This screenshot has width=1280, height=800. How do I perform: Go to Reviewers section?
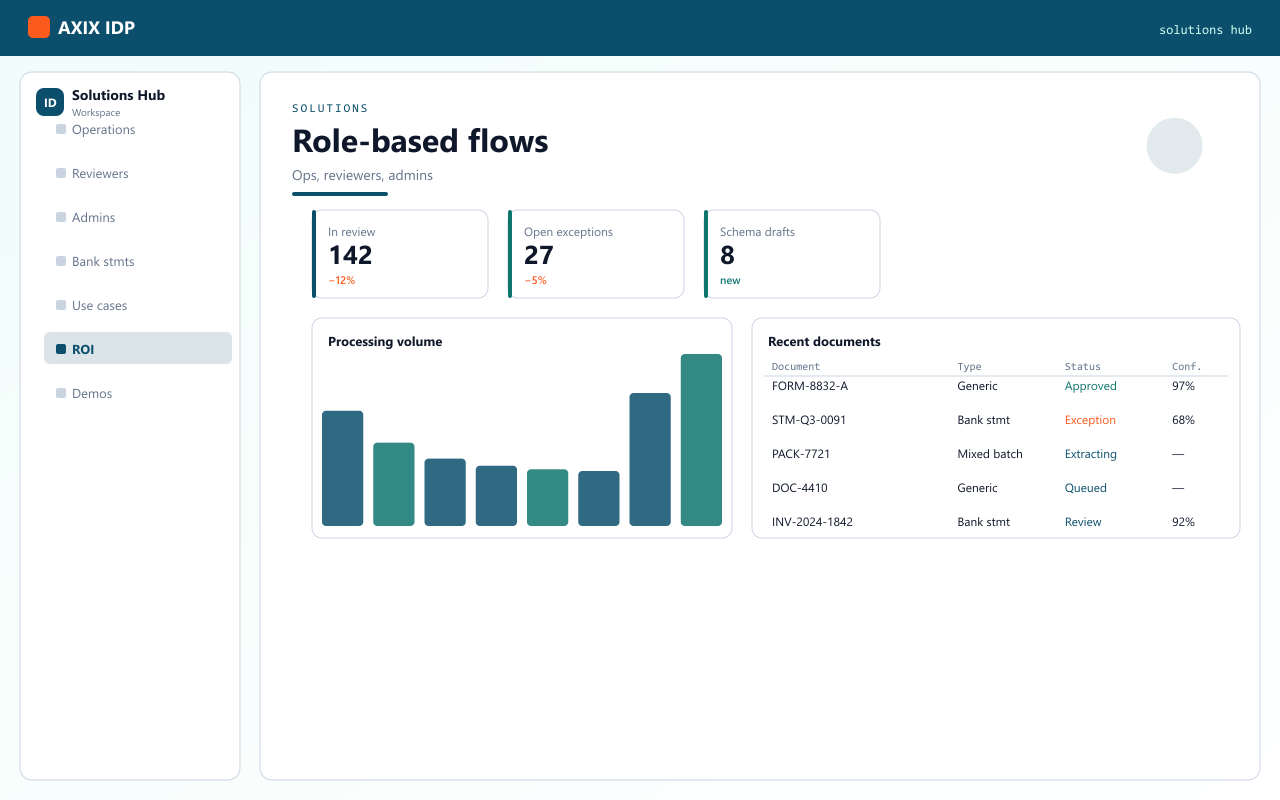coord(138,174)
